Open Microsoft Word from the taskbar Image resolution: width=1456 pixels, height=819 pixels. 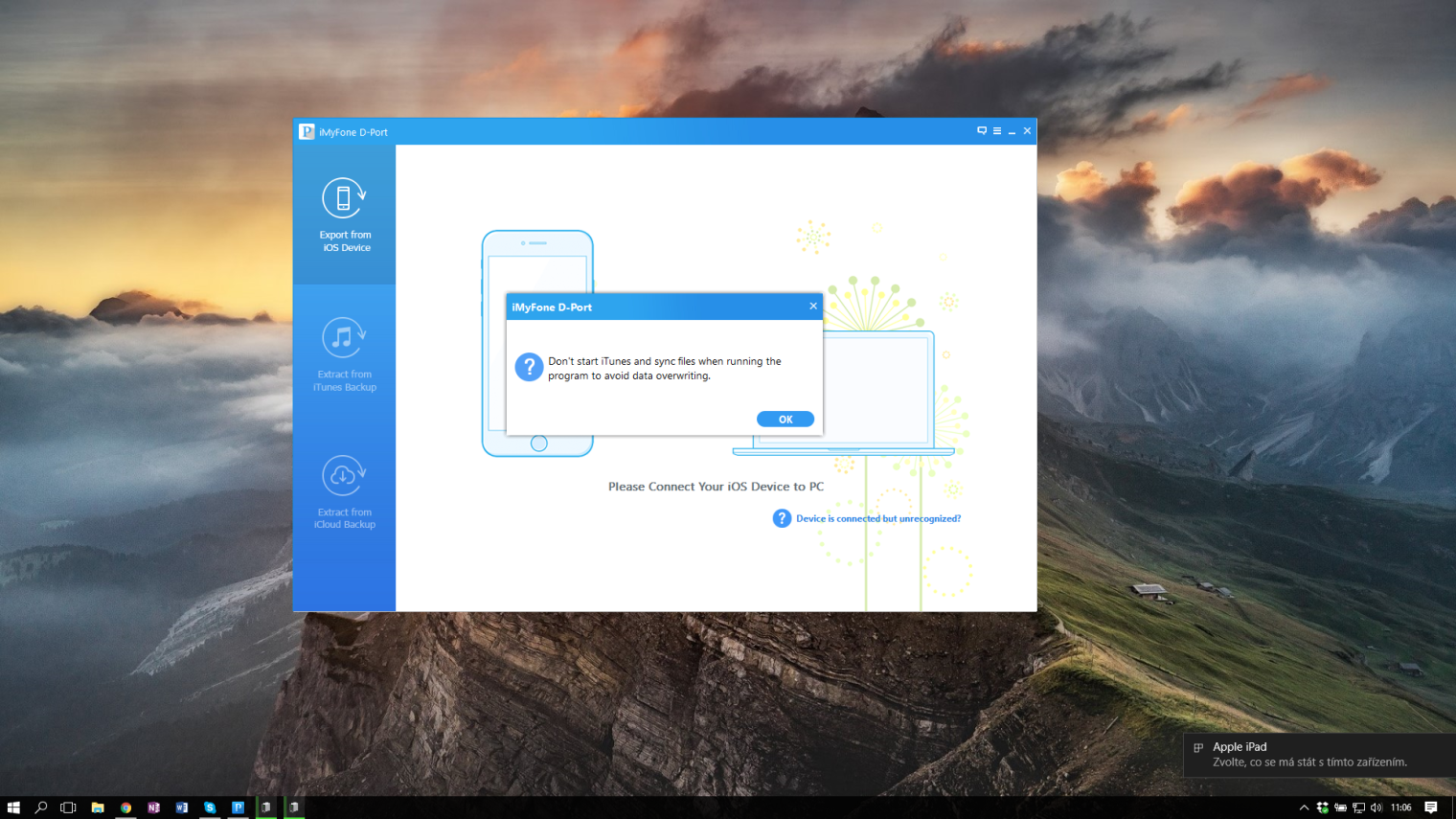coord(182,808)
